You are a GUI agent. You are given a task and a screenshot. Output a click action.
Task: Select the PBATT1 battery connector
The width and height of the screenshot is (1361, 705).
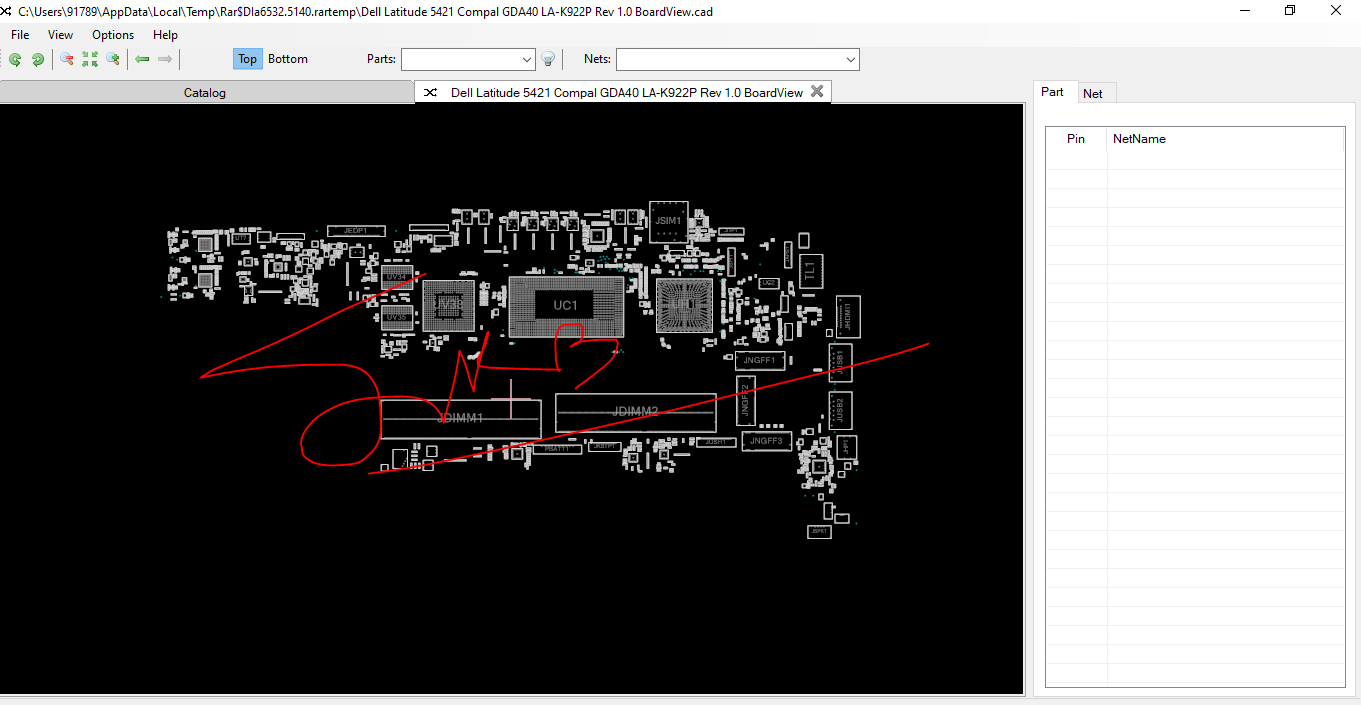pos(557,449)
